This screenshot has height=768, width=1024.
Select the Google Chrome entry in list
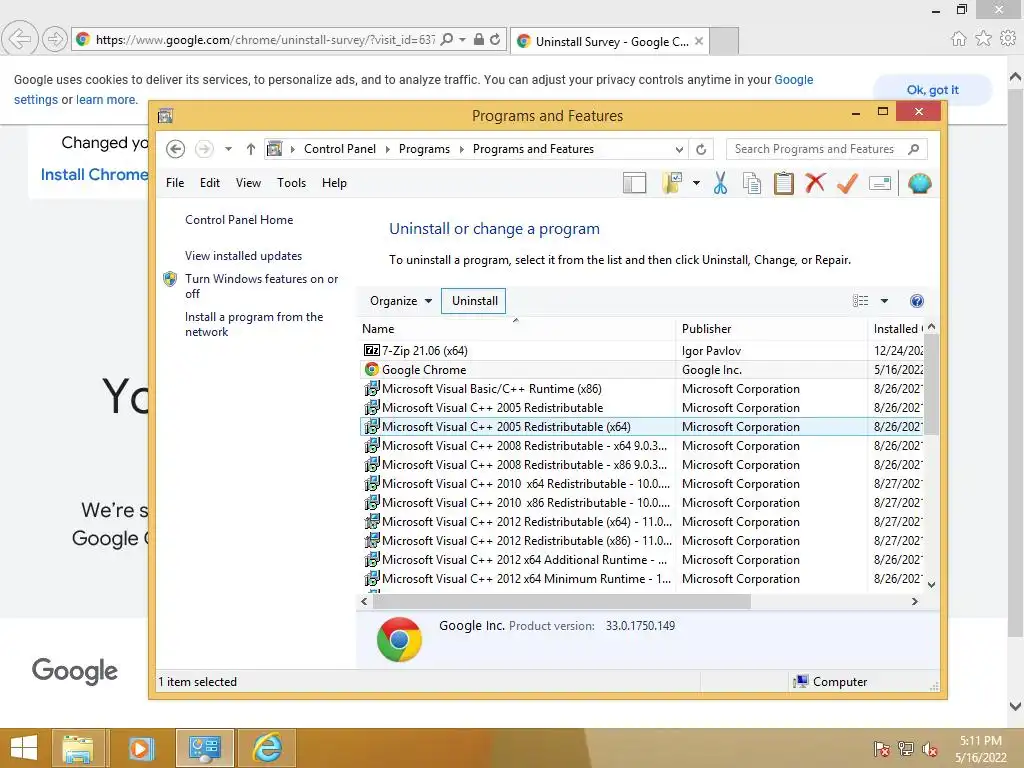click(641, 370)
